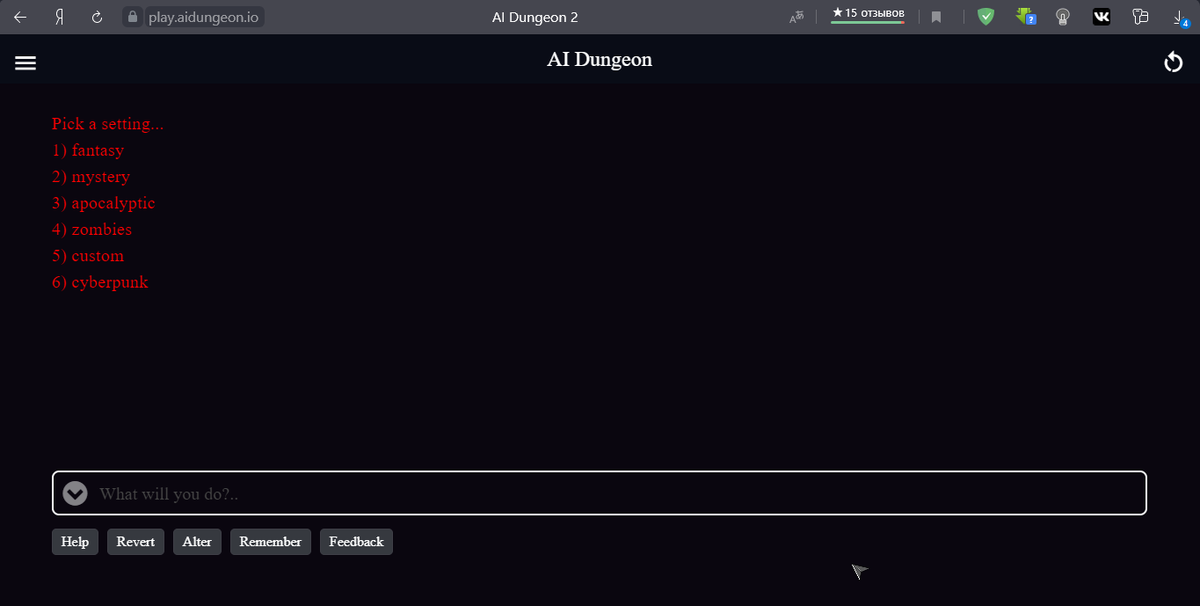
Task: Open the VK extension
Action: tap(1101, 17)
